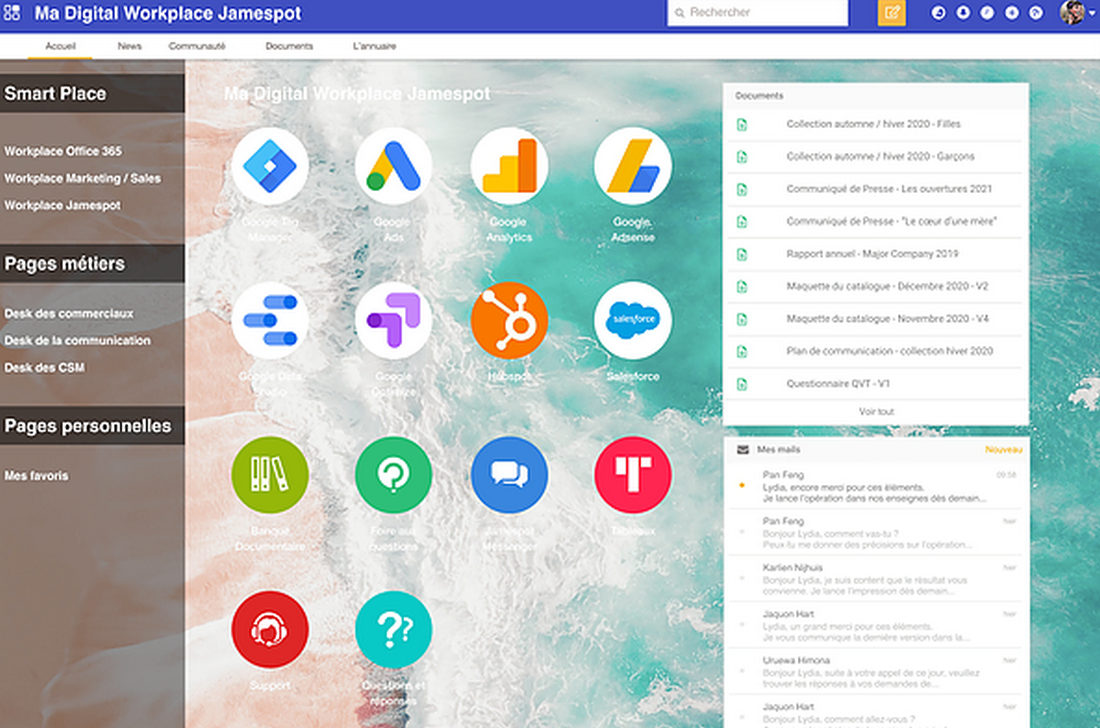1100x728 pixels.
Task: Open Maquette du catalogue - Novembre 2020 - V4
Action: click(887, 318)
